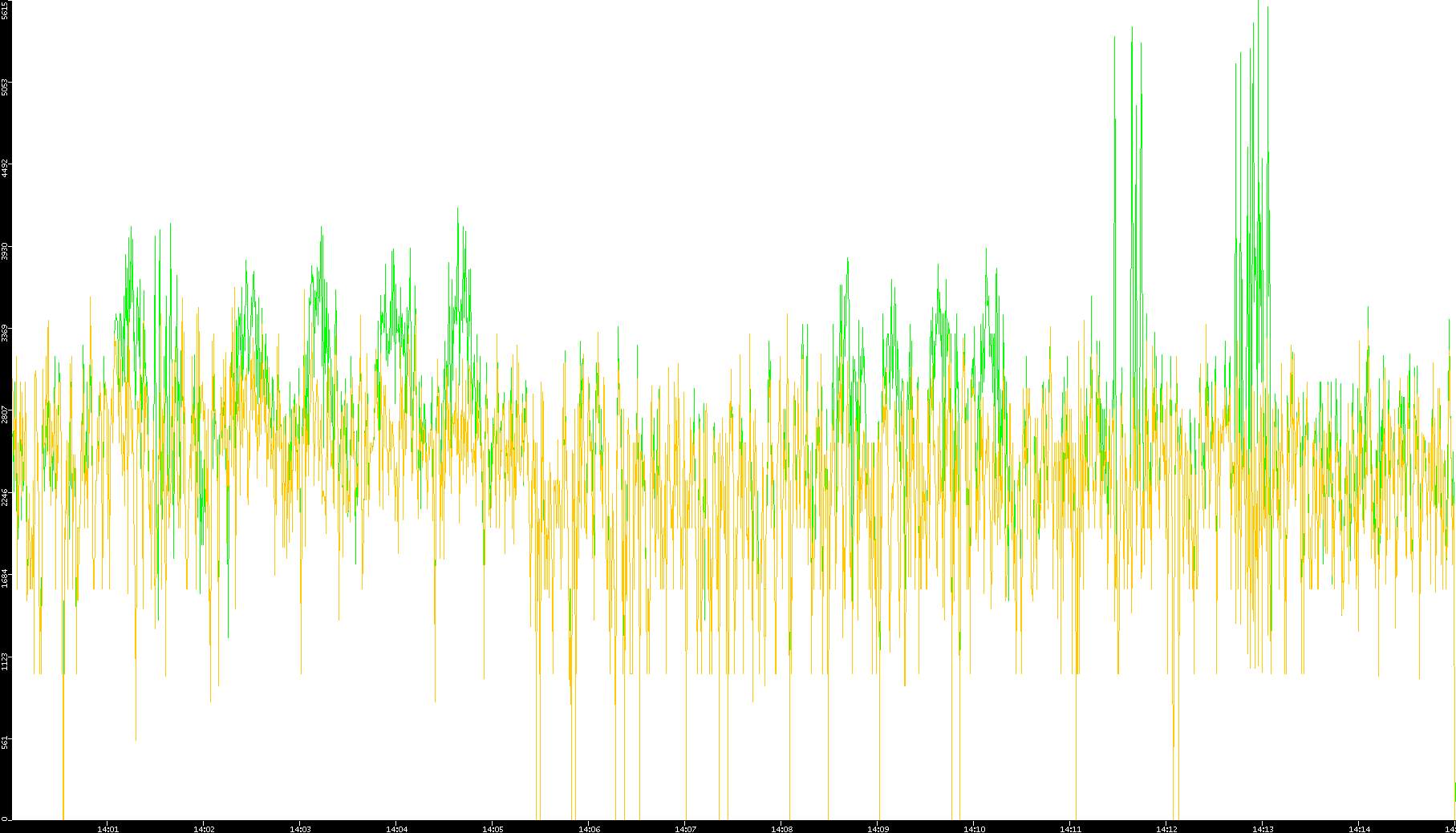Select the 14:05 tick label

tap(493, 829)
